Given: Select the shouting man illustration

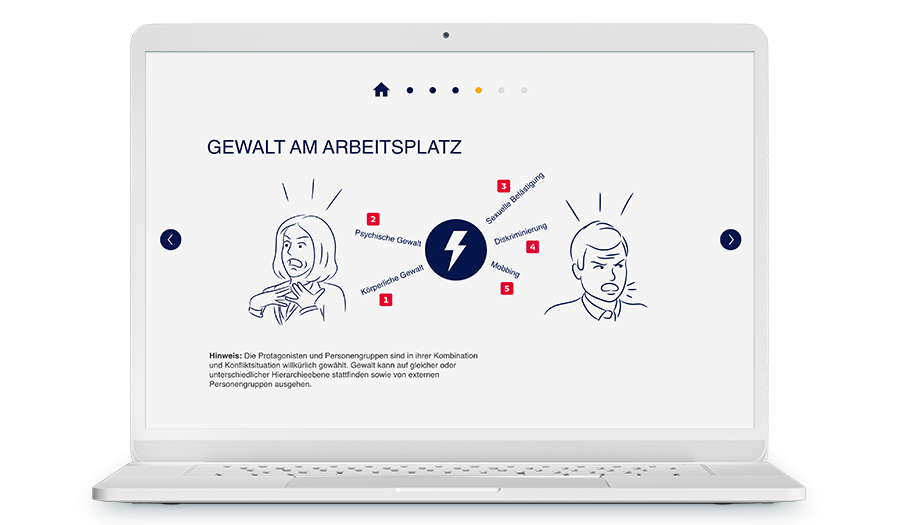Looking at the screenshot, I should coord(597,257).
